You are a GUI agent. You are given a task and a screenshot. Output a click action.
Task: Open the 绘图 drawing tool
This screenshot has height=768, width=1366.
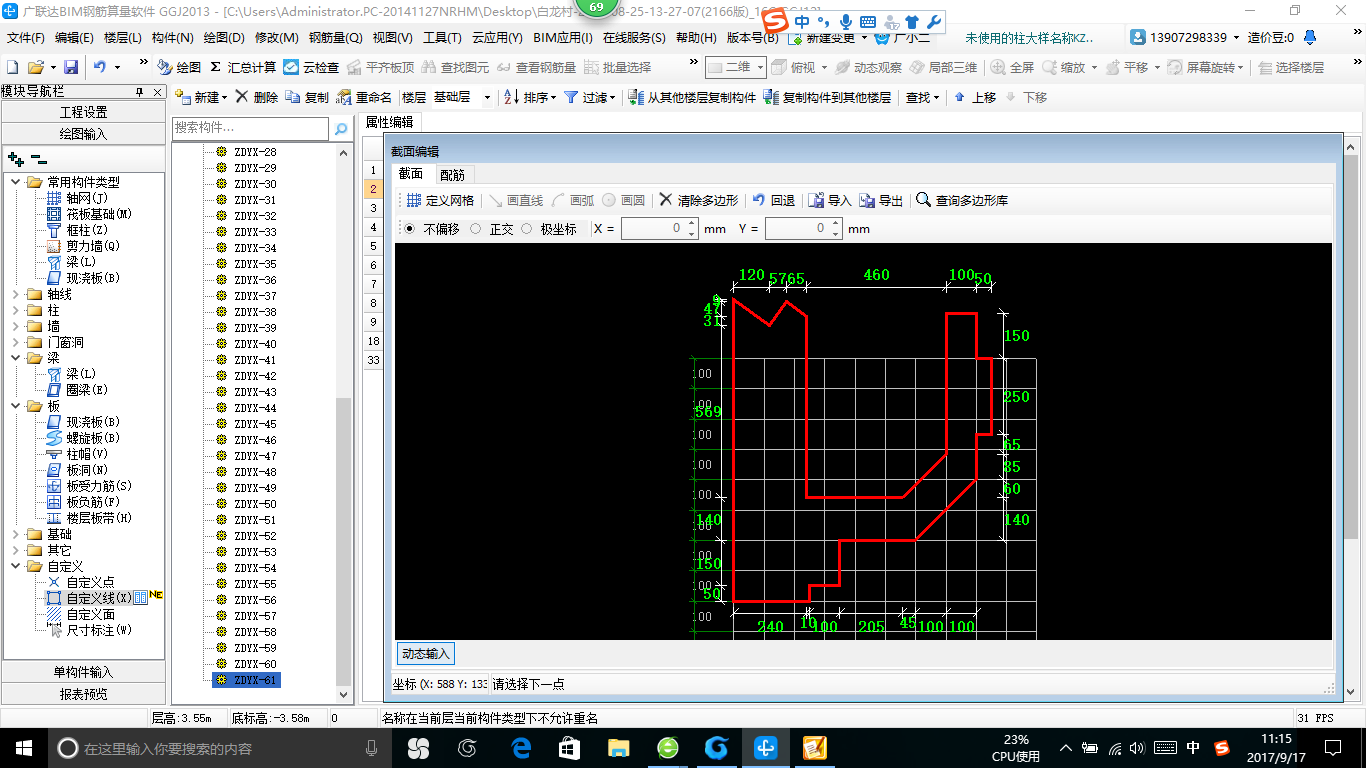[x=180, y=67]
